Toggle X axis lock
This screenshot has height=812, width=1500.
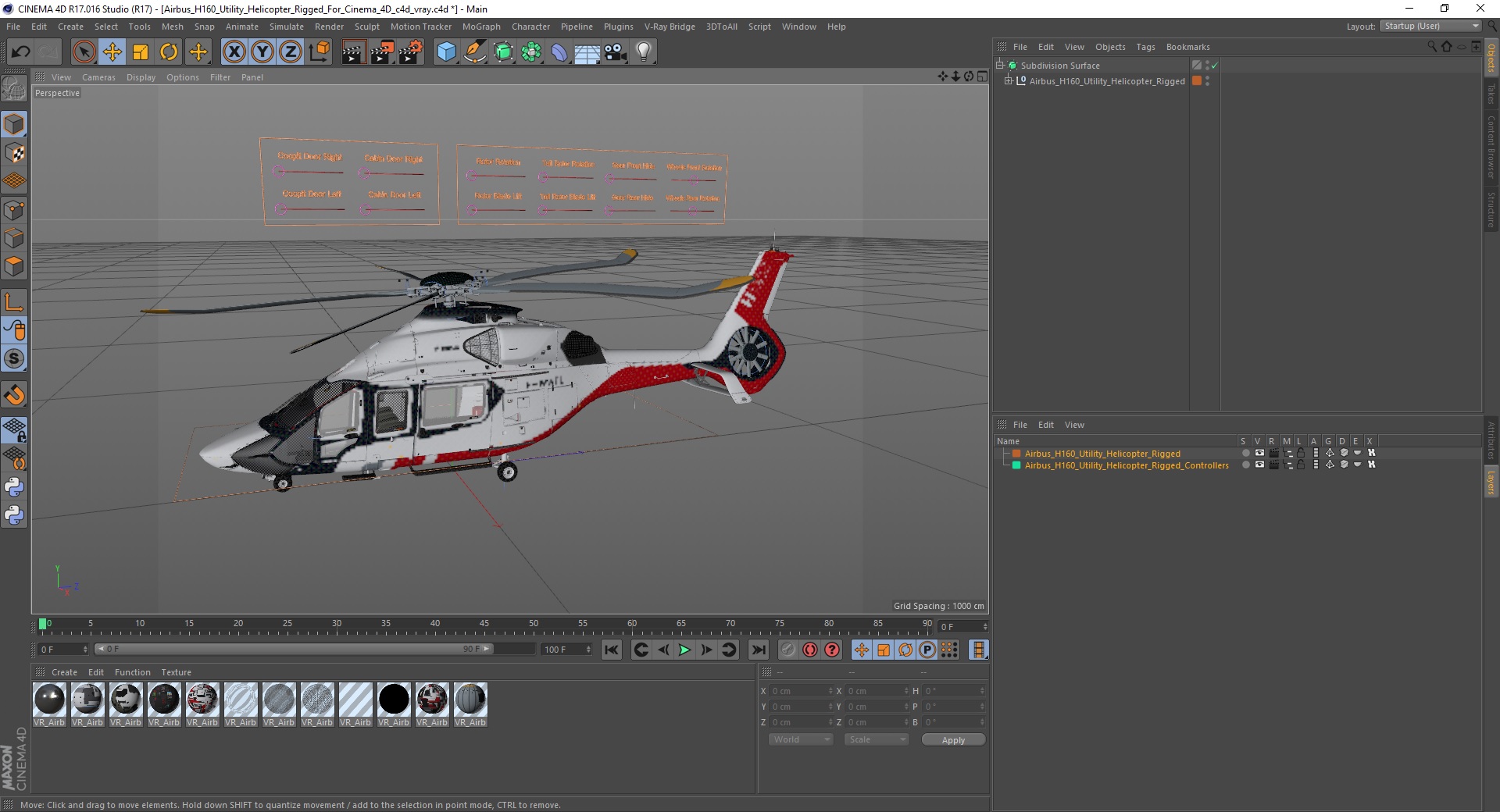pyautogui.click(x=234, y=52)
